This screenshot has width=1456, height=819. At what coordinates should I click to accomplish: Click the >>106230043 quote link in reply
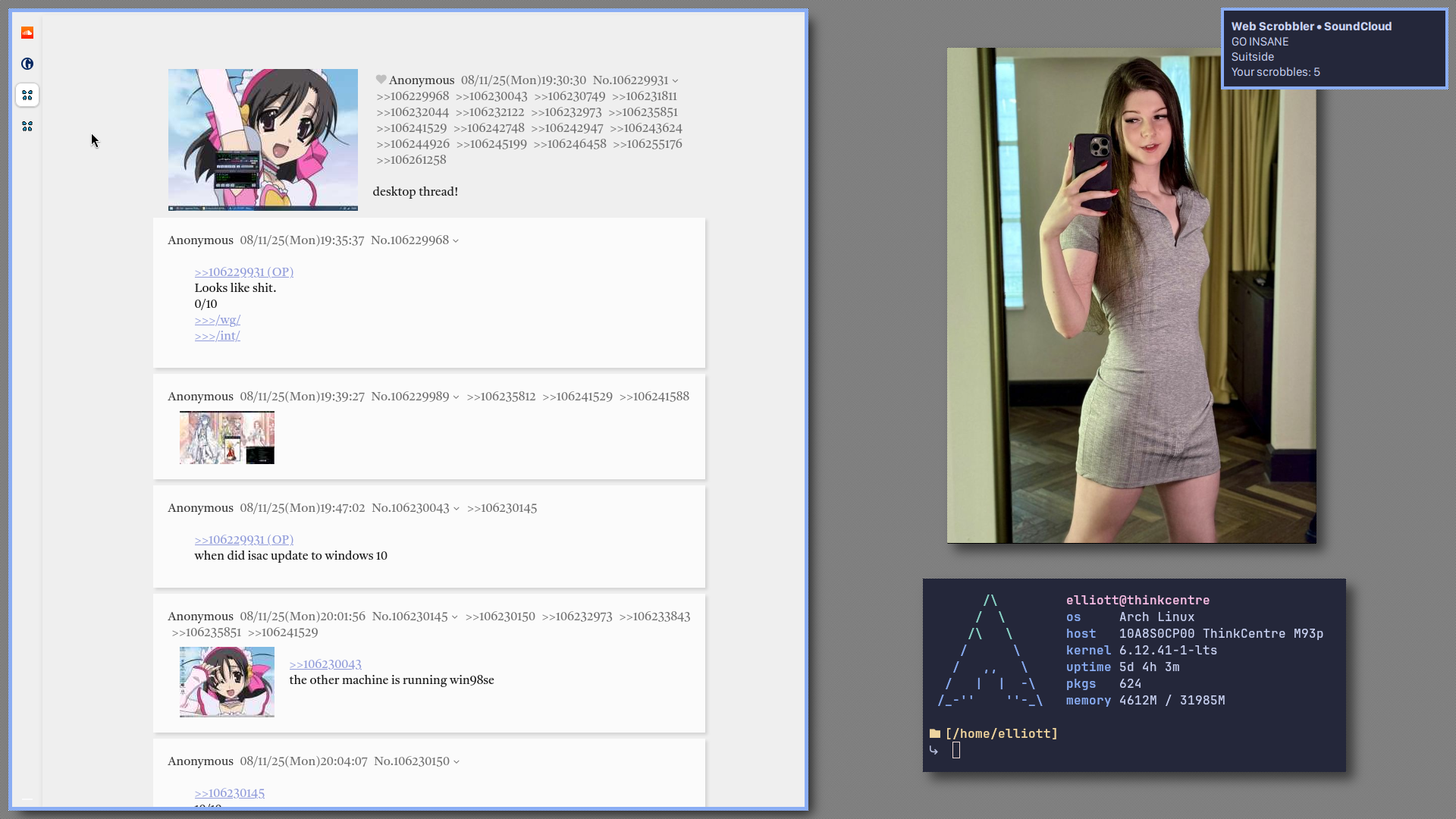325,664
